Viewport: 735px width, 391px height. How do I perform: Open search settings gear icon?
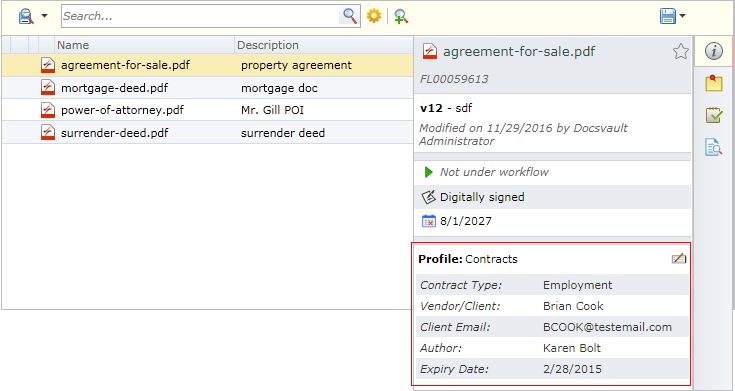tap(374, 16)
